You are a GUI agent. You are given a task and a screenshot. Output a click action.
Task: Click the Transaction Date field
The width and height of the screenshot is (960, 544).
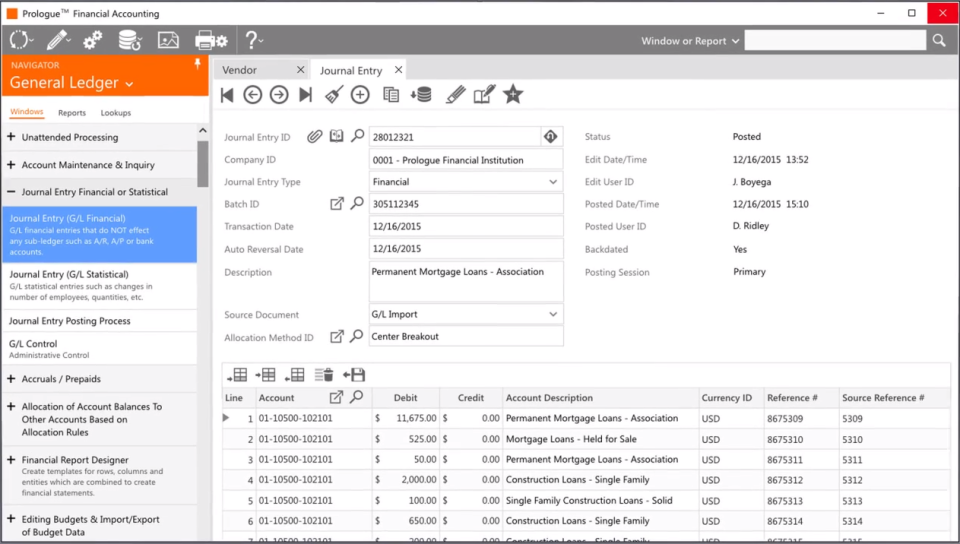point(466,226)
